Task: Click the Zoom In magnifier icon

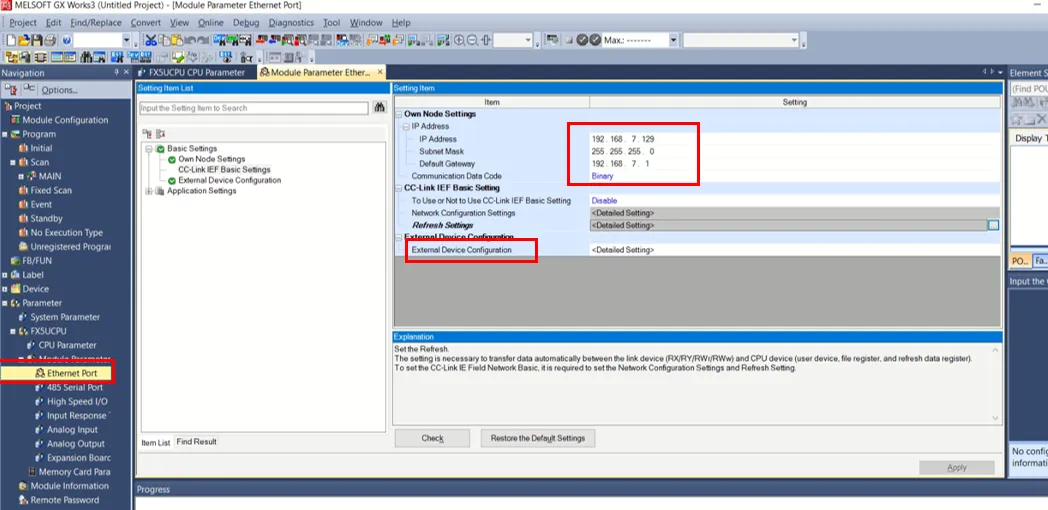Action: click(459, 40)
